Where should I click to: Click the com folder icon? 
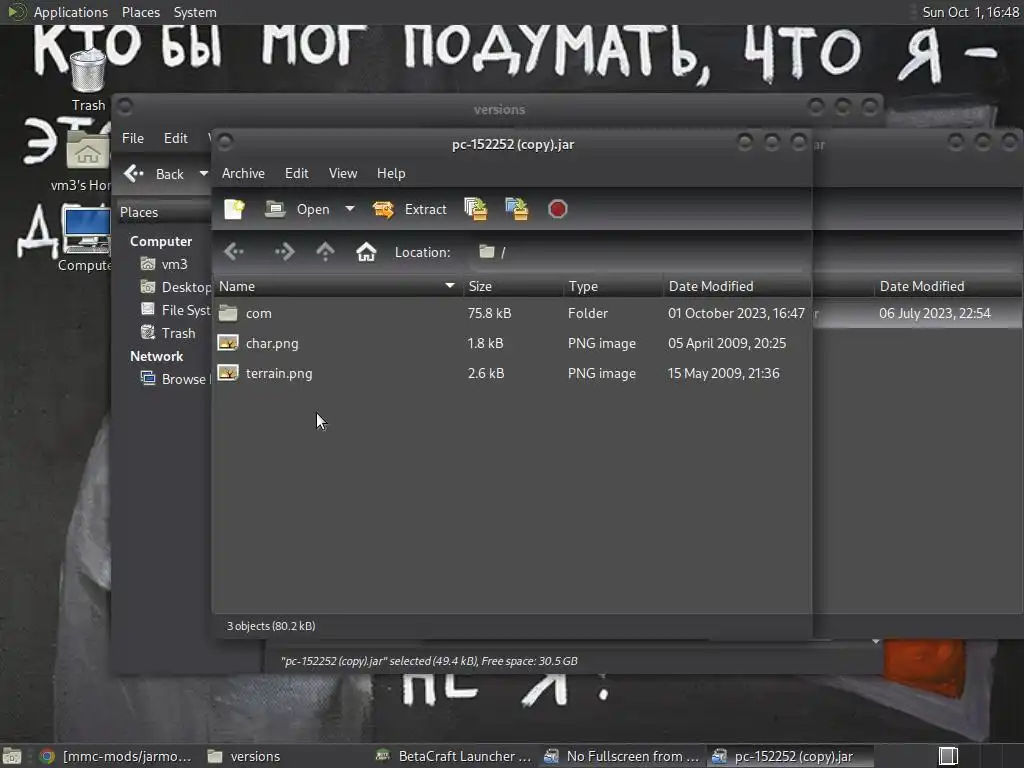(228, 313)
